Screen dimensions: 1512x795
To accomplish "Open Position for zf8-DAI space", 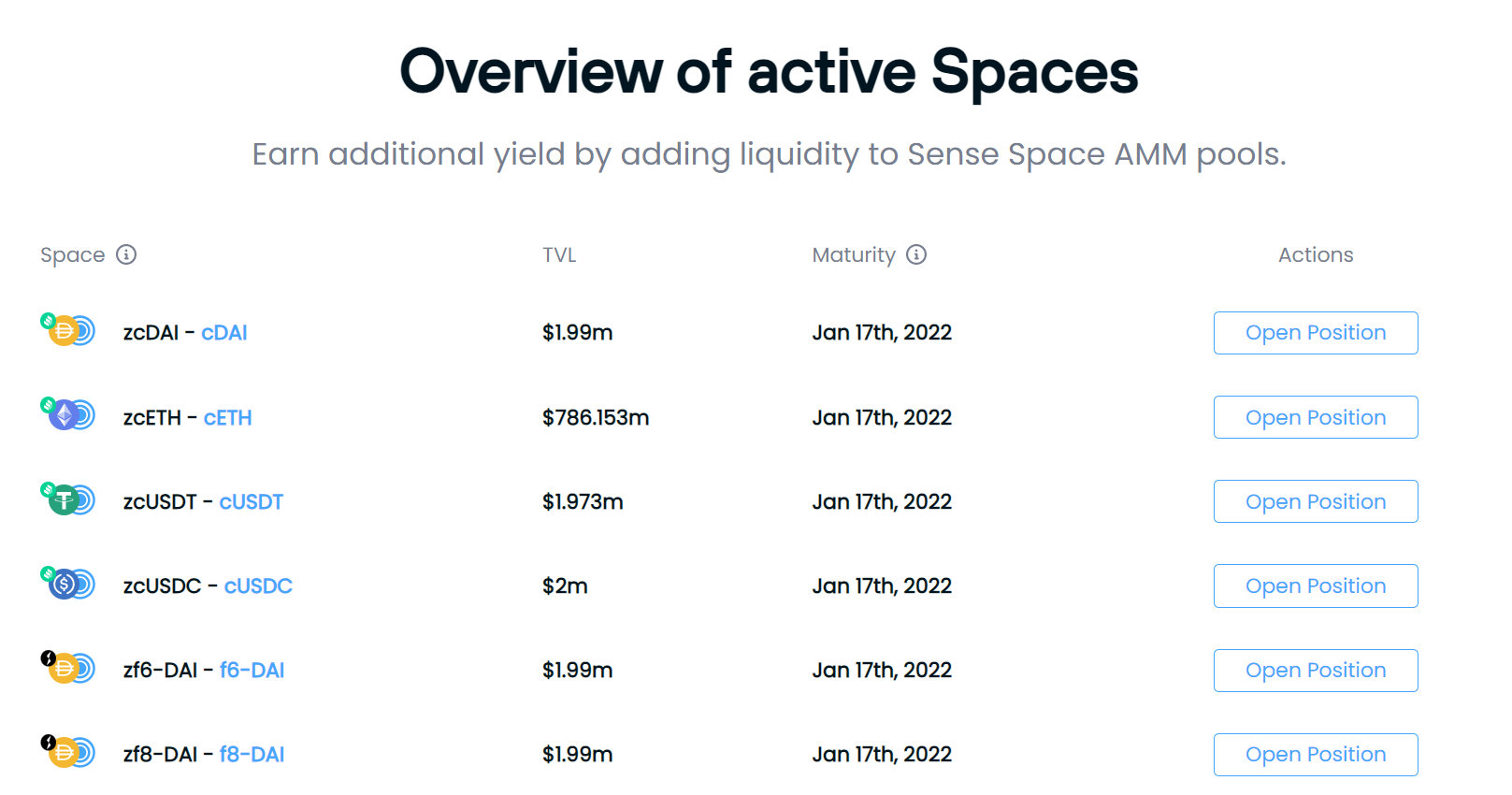I will [x=1316, y=755].
